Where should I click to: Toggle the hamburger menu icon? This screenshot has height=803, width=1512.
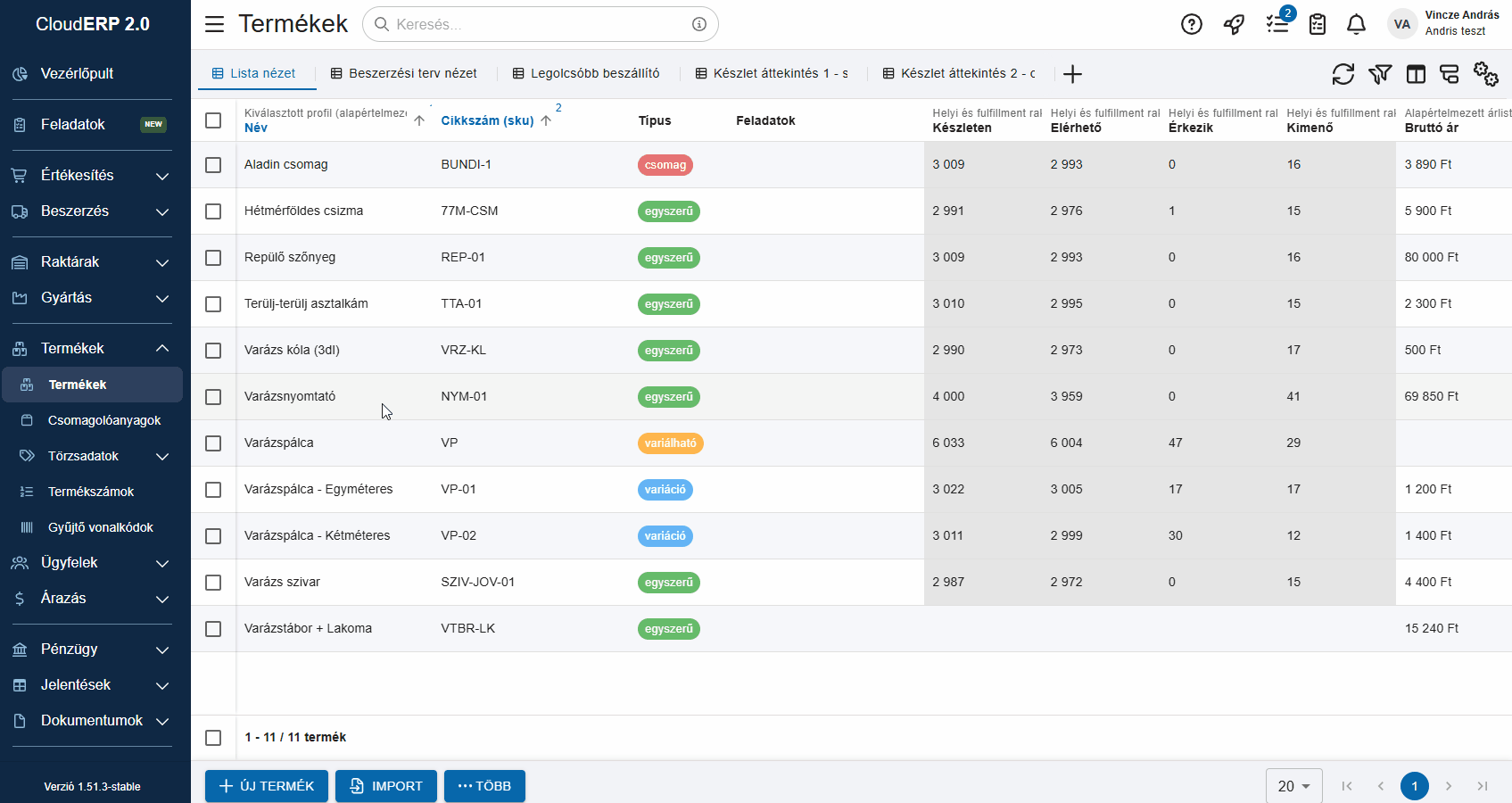[x=215, y=24]
